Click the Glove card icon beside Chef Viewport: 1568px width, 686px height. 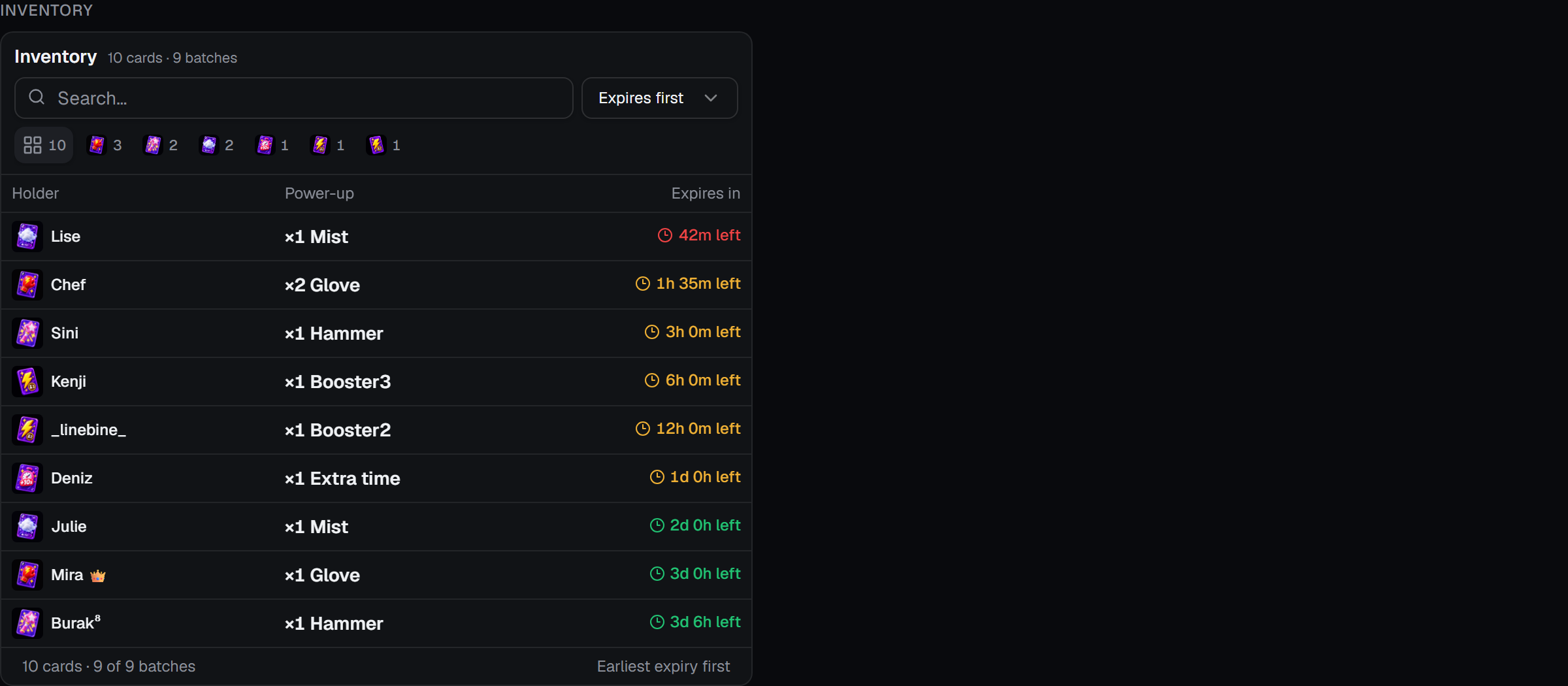pyautogui.click(x=27, y=285)
